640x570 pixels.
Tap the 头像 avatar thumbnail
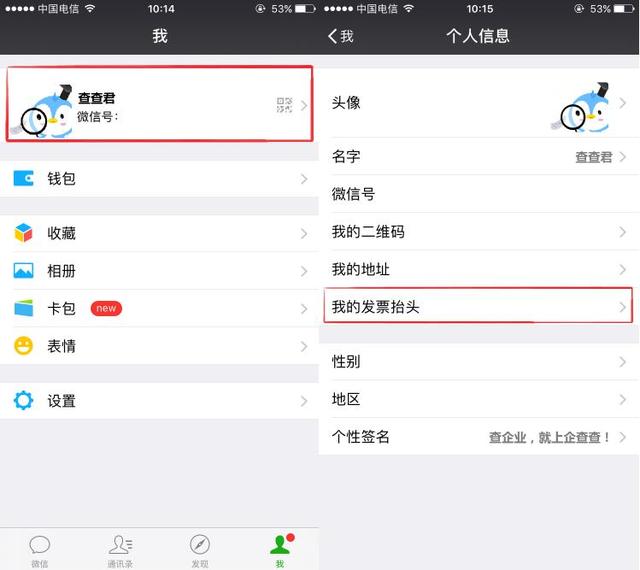coord(580,107)
